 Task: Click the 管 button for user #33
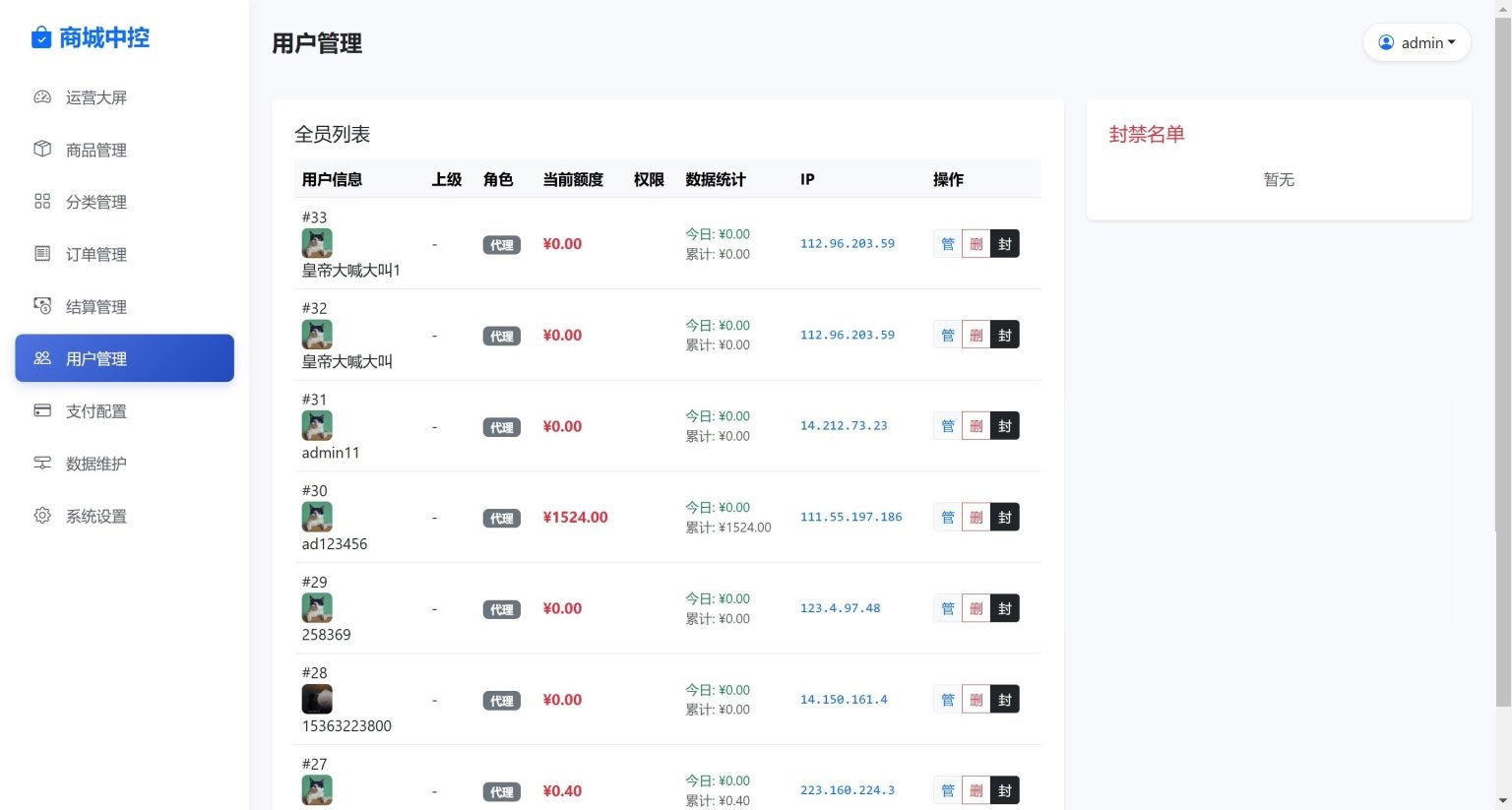coord(947,243)
